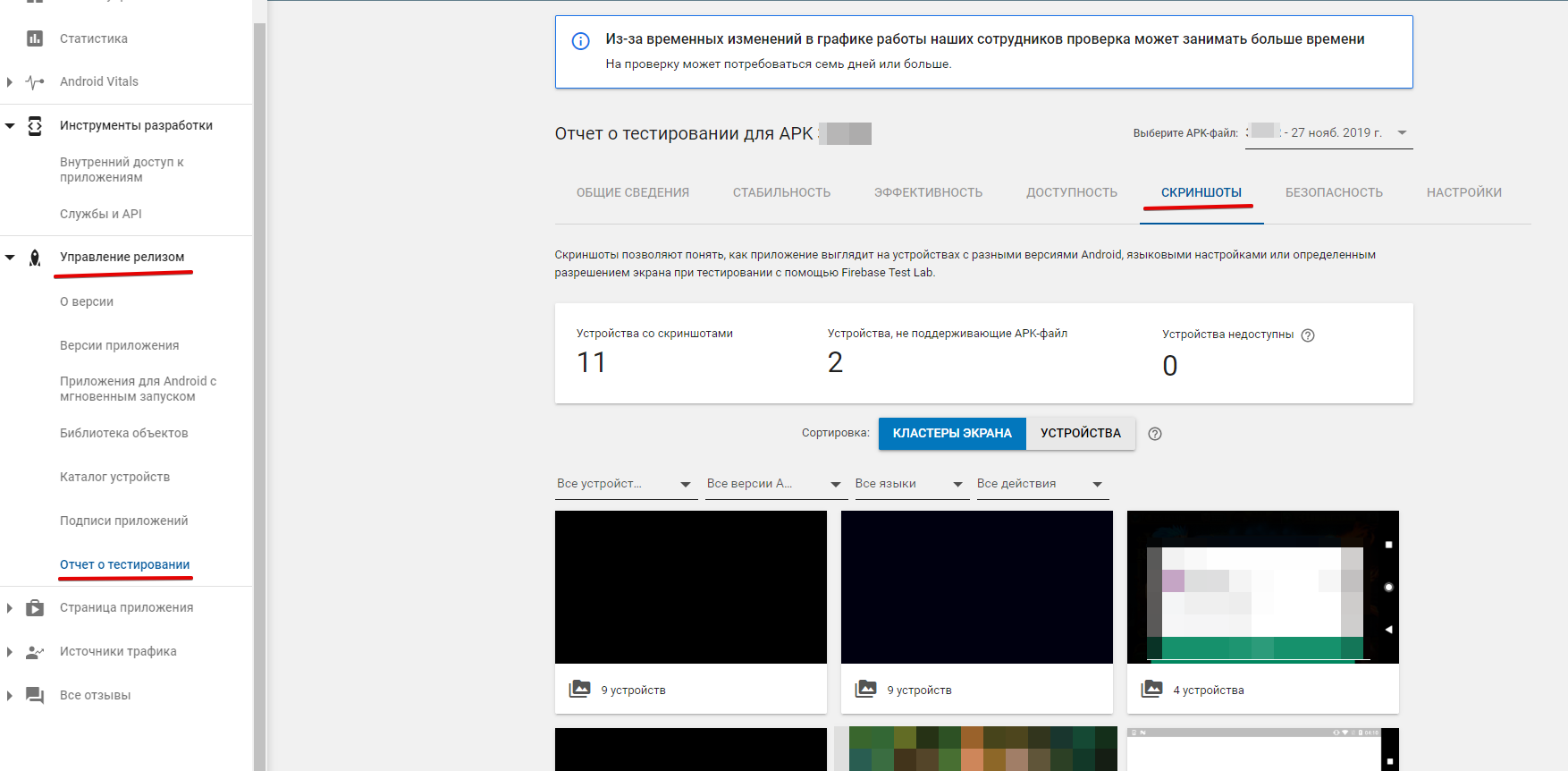
Task: Open Каталог устройств
Action: point(115,477)
